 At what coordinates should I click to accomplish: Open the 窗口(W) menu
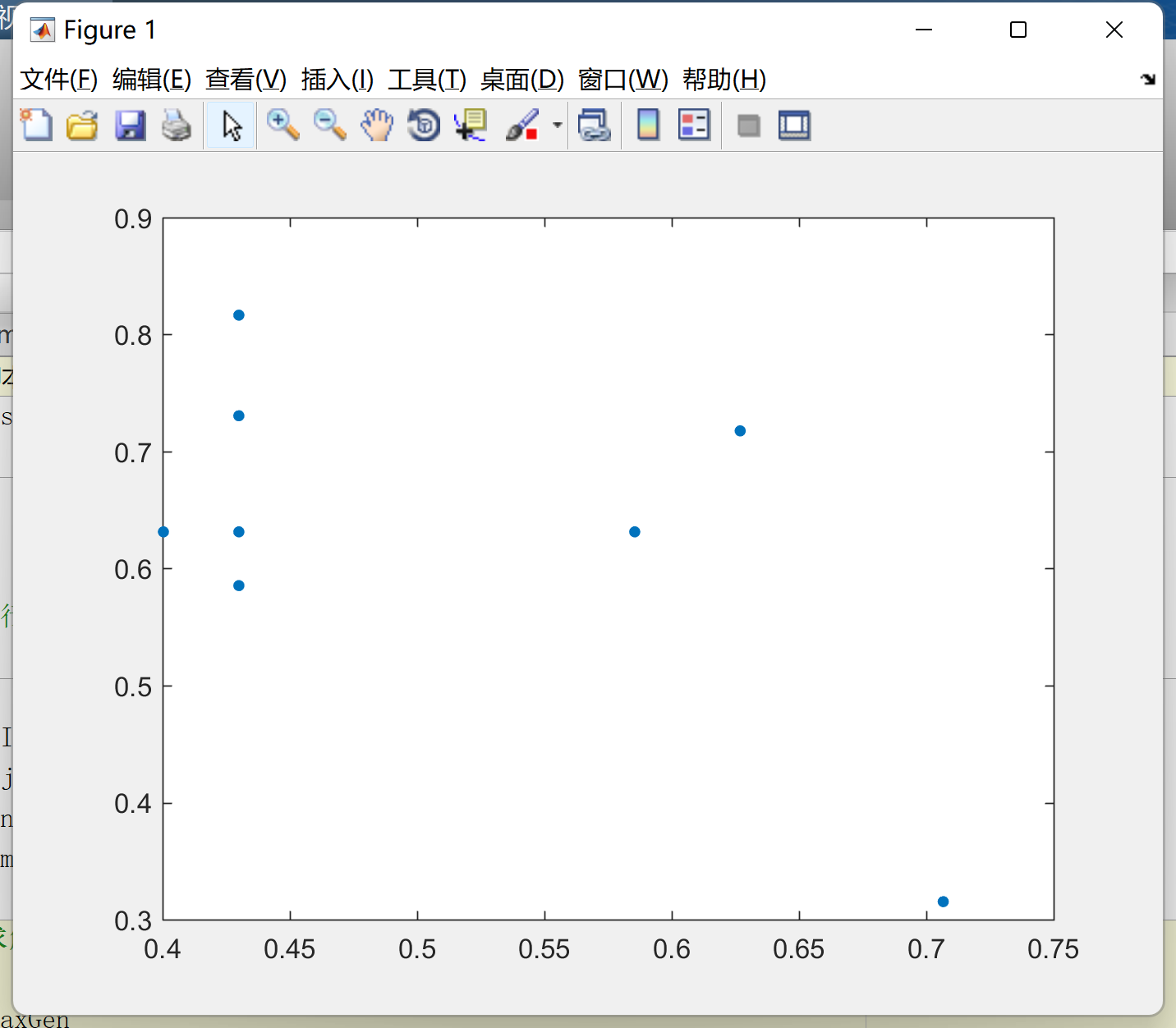(x=623, y=80)
